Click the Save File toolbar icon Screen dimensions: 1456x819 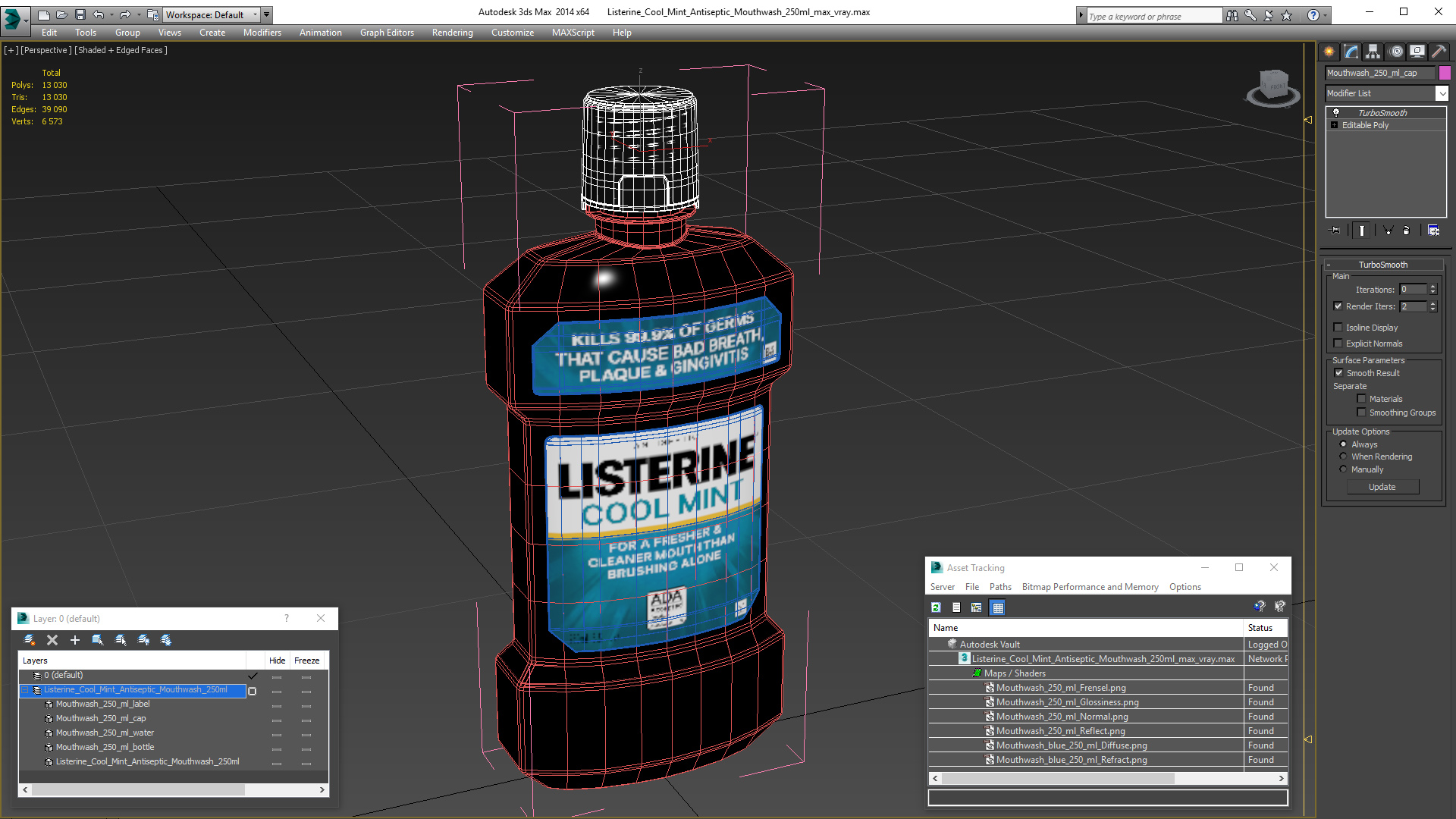[x=80, y=14]
